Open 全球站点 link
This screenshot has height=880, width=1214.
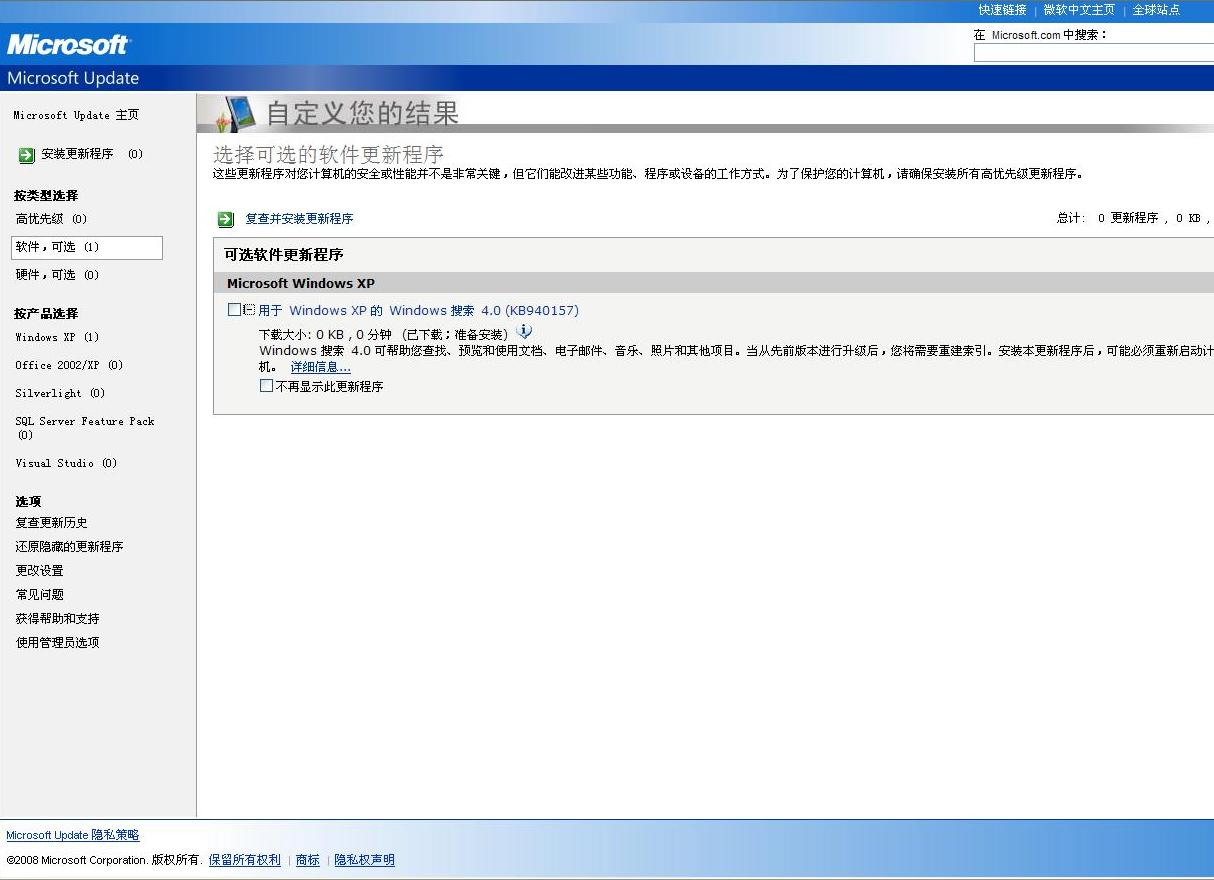coord(1156,10)
